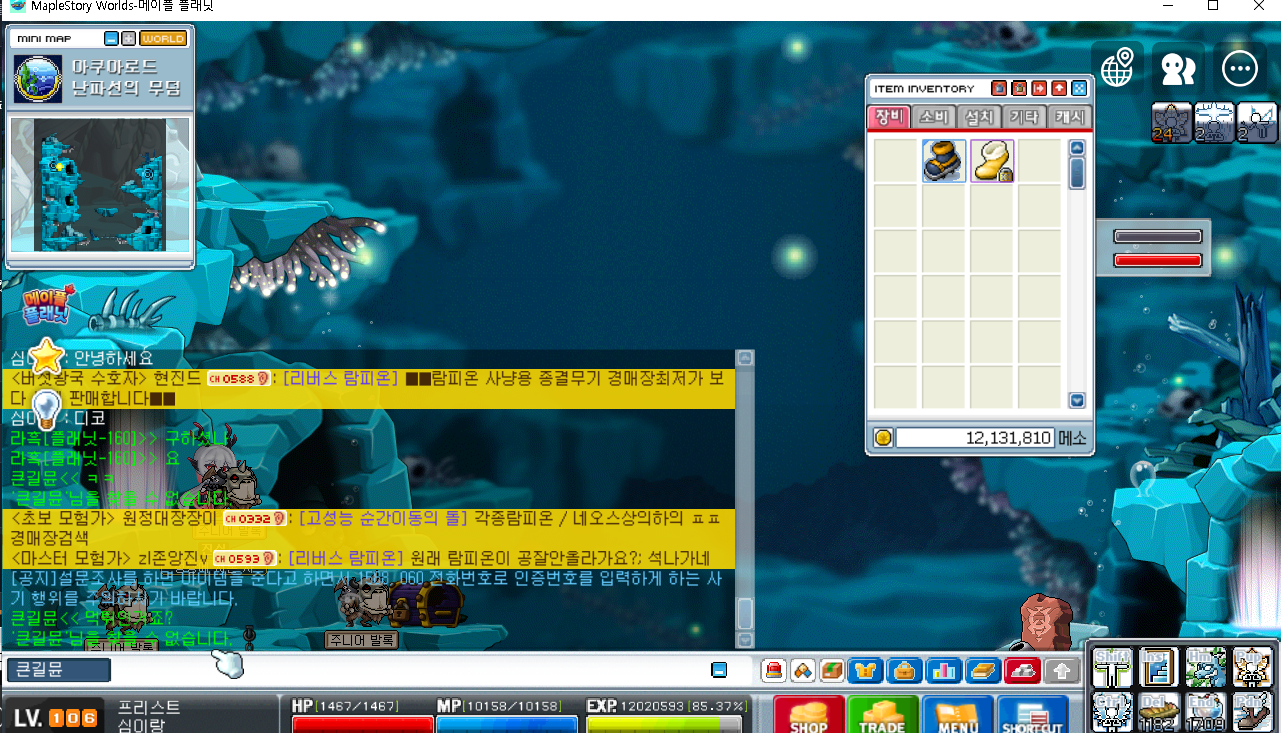This screenshot has width=1281, height=733.
Task: Use the Ins quick slot skill
Action: coord(1159,666)
